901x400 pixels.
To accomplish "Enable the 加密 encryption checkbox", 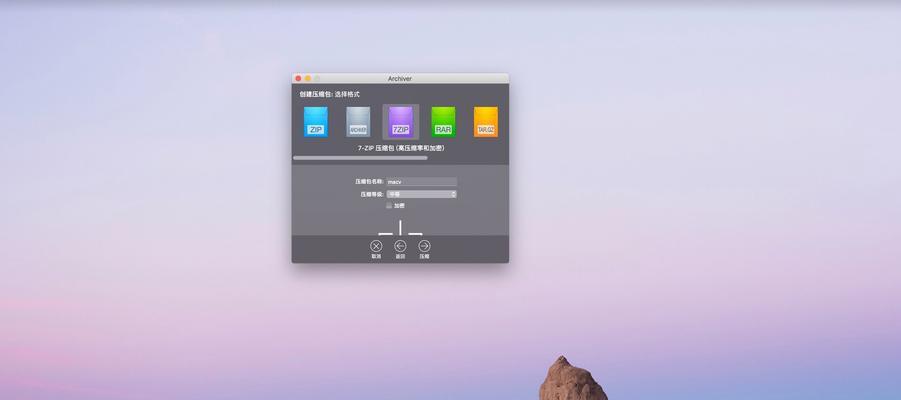I will point(389,205).
